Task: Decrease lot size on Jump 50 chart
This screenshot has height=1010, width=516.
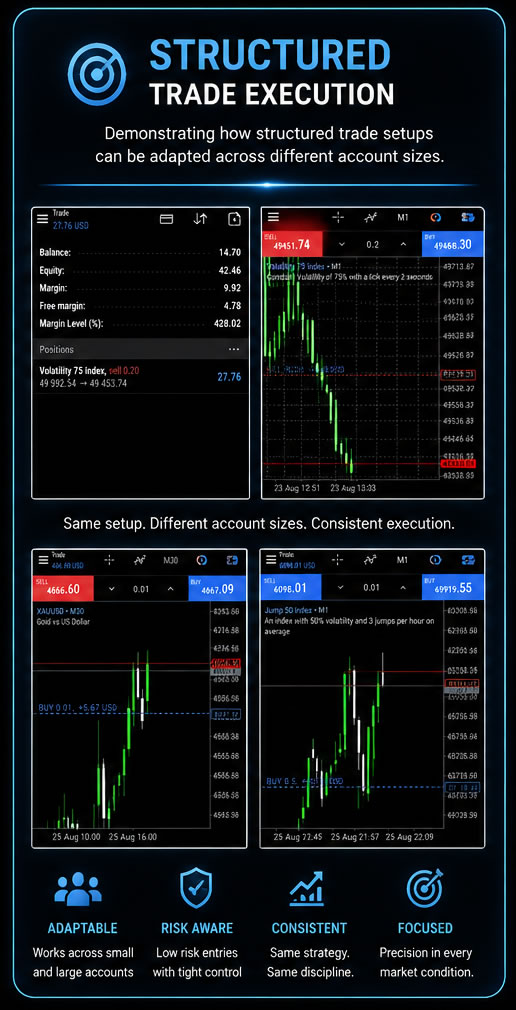Action: (340, 587)
